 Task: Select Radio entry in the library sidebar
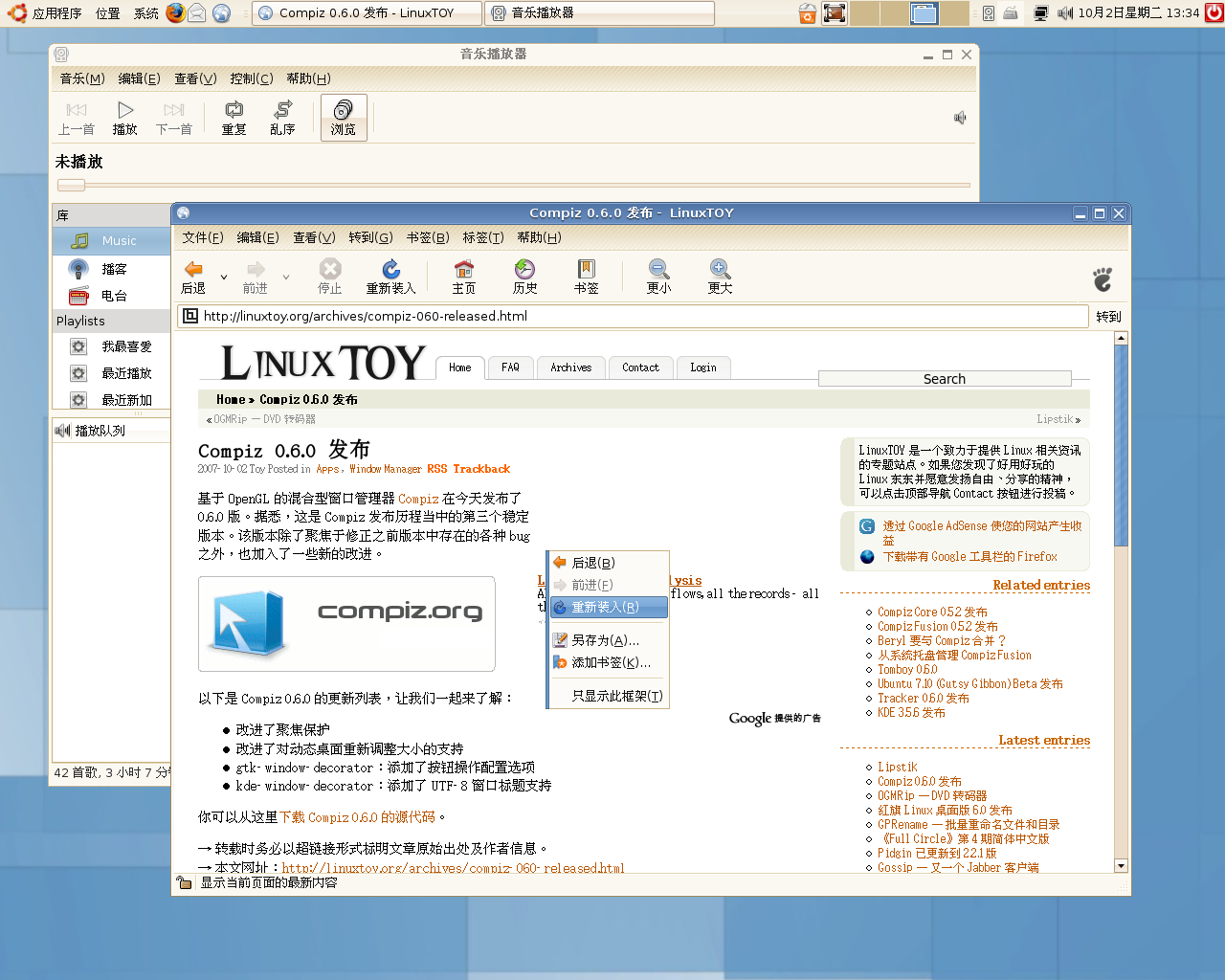(x=111, y=296)
